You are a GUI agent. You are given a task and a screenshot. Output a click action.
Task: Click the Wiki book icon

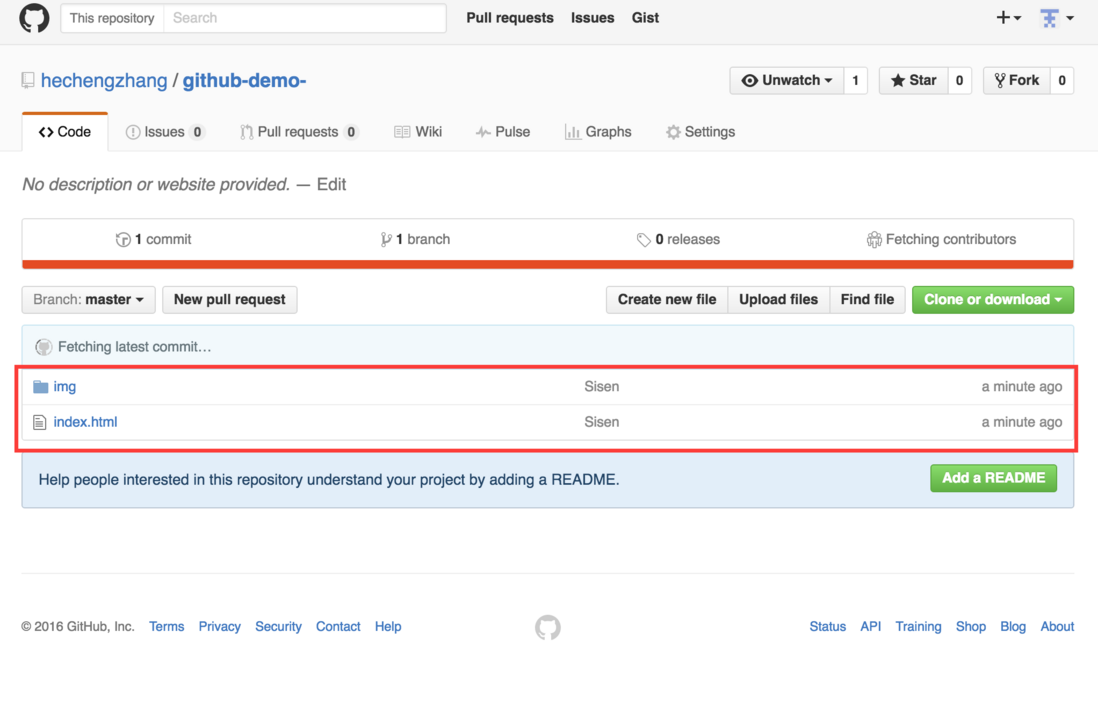coord(402,132)
